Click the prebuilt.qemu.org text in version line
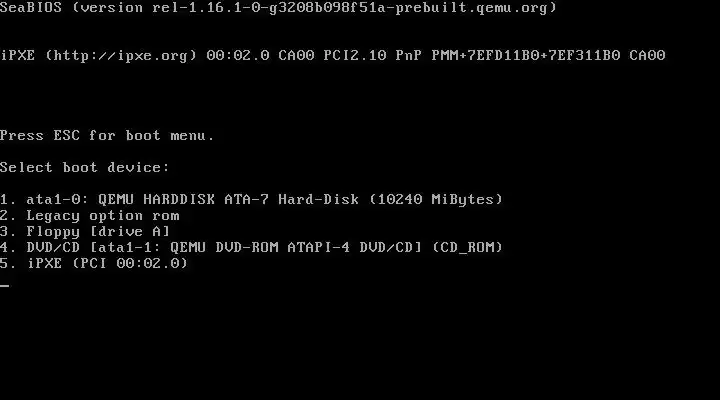720x400 pixels. click(x=472, y=8)
